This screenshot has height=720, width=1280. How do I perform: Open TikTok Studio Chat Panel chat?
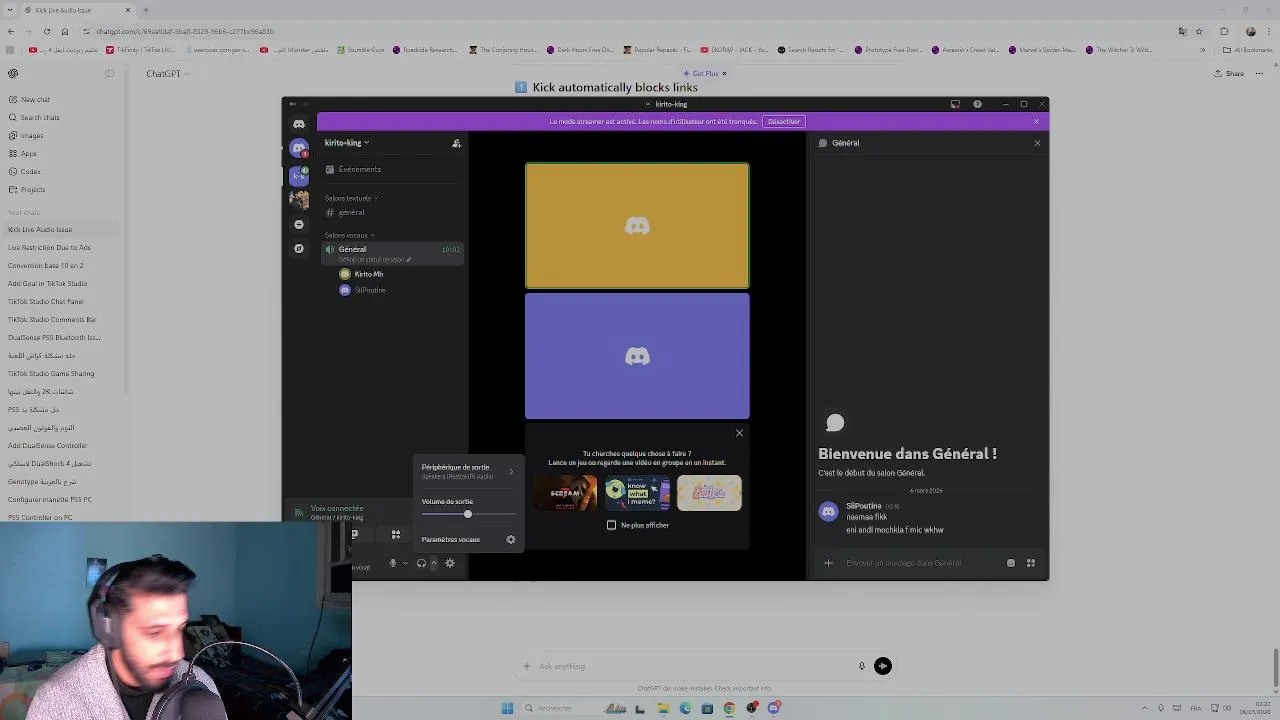pos(62,301)
